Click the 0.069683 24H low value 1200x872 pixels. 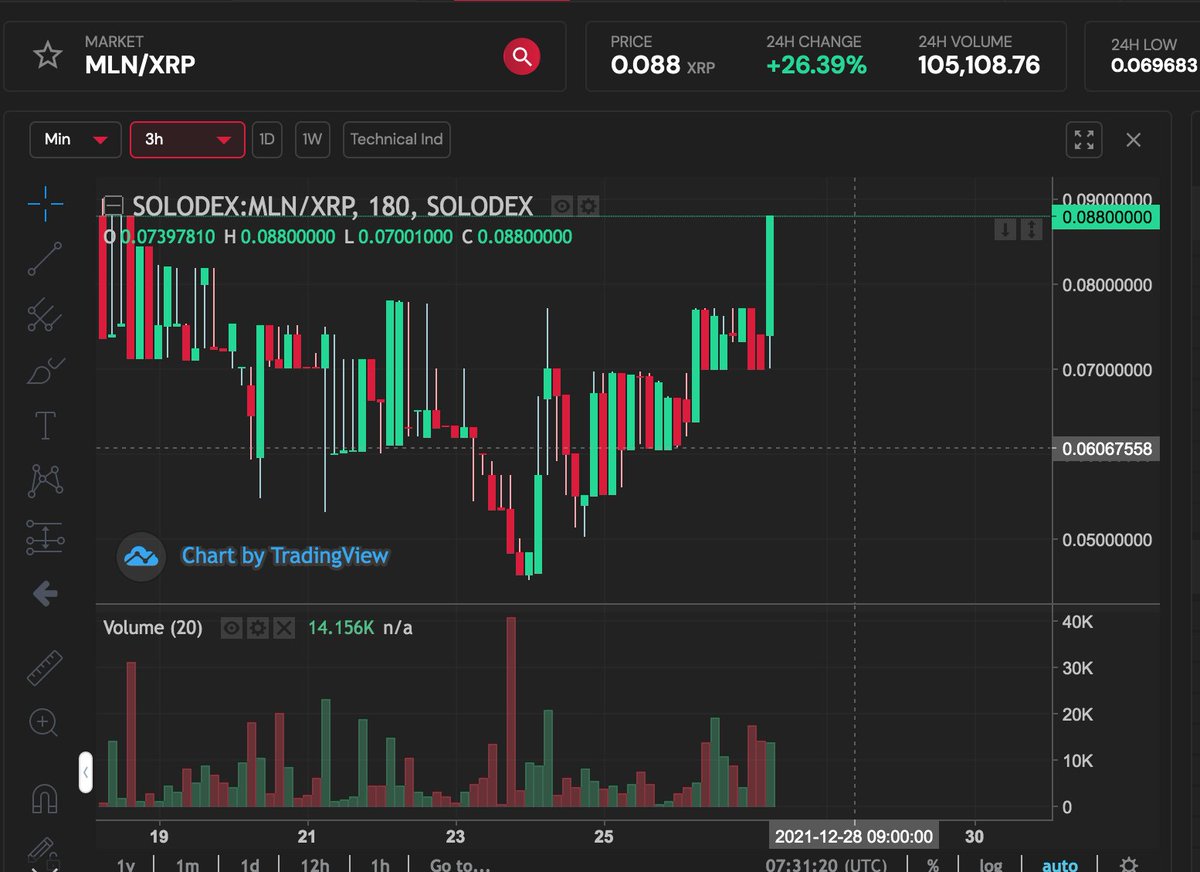[x=1154, y=66]
